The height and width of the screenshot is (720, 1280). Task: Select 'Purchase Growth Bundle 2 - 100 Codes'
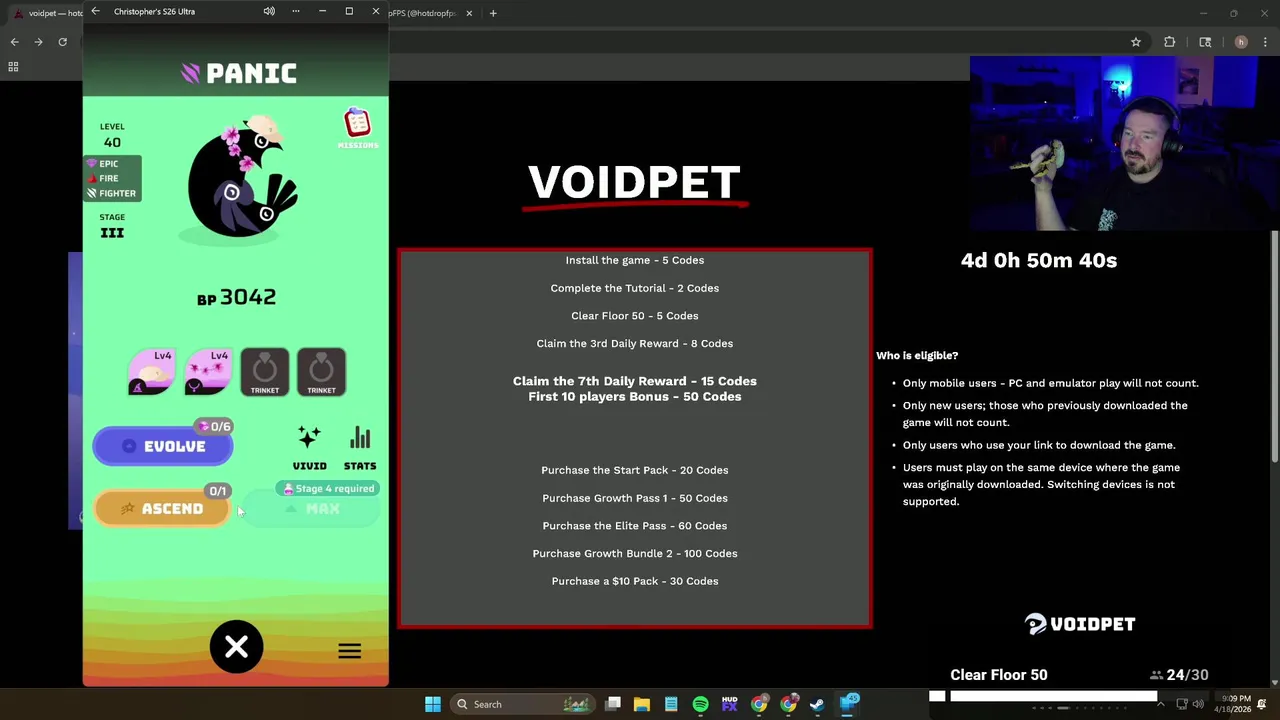635,553
